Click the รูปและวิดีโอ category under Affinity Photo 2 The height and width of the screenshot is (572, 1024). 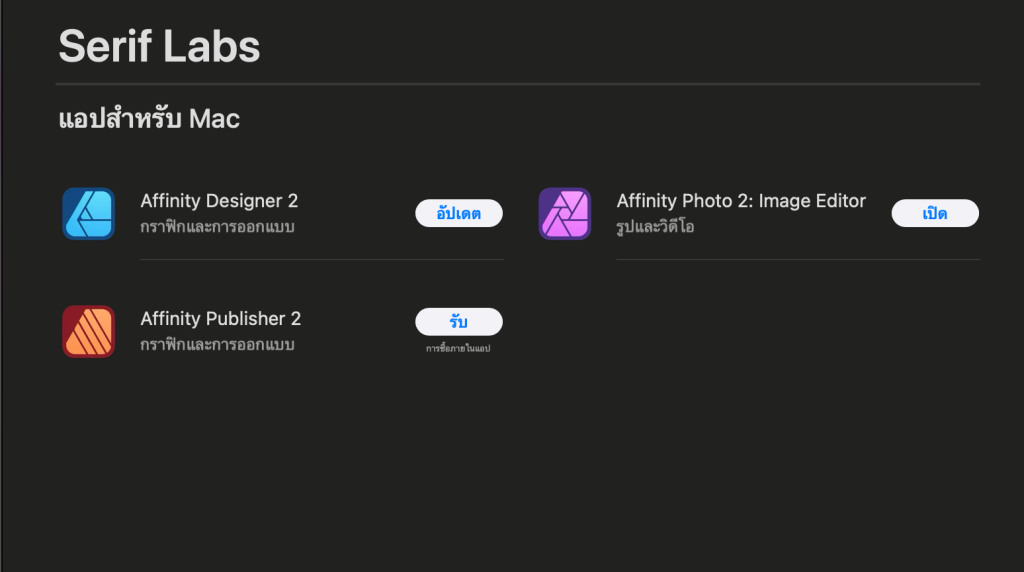[655, 227]
